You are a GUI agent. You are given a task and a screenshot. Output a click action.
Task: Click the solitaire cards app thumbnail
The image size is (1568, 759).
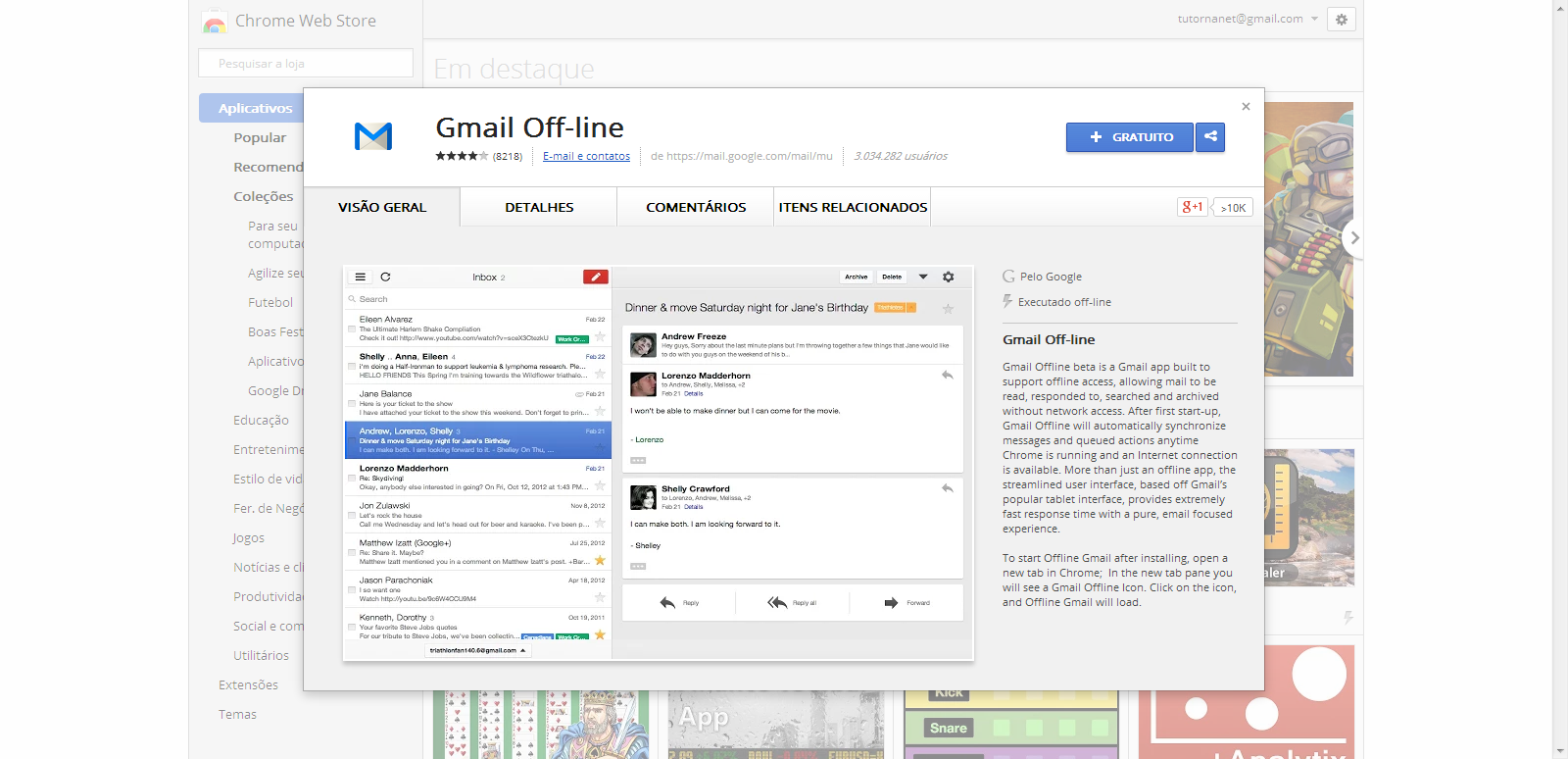point(541,725)
